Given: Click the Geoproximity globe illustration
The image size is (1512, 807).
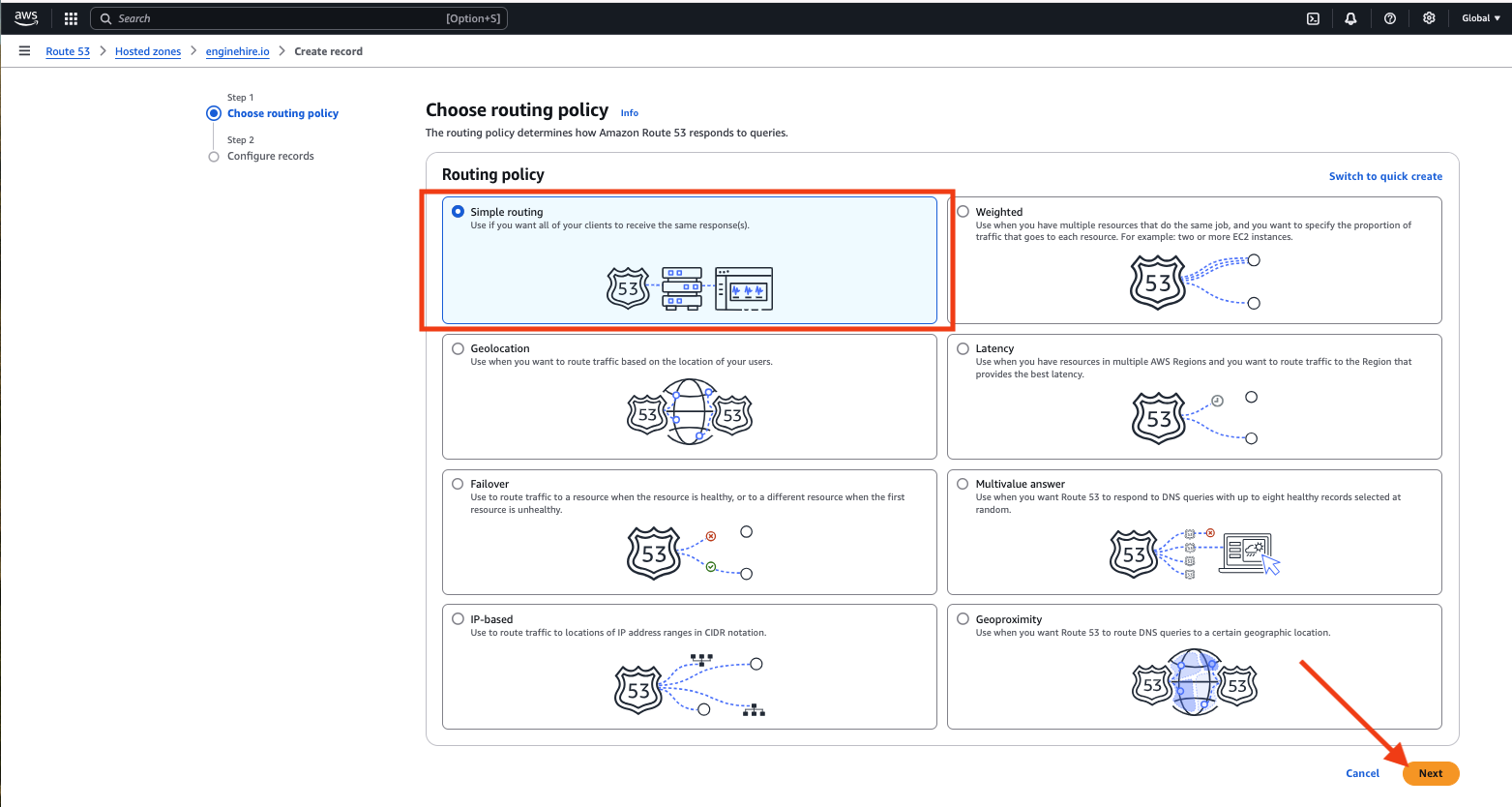Looking at the screenshot, I should click(1195, 683).
